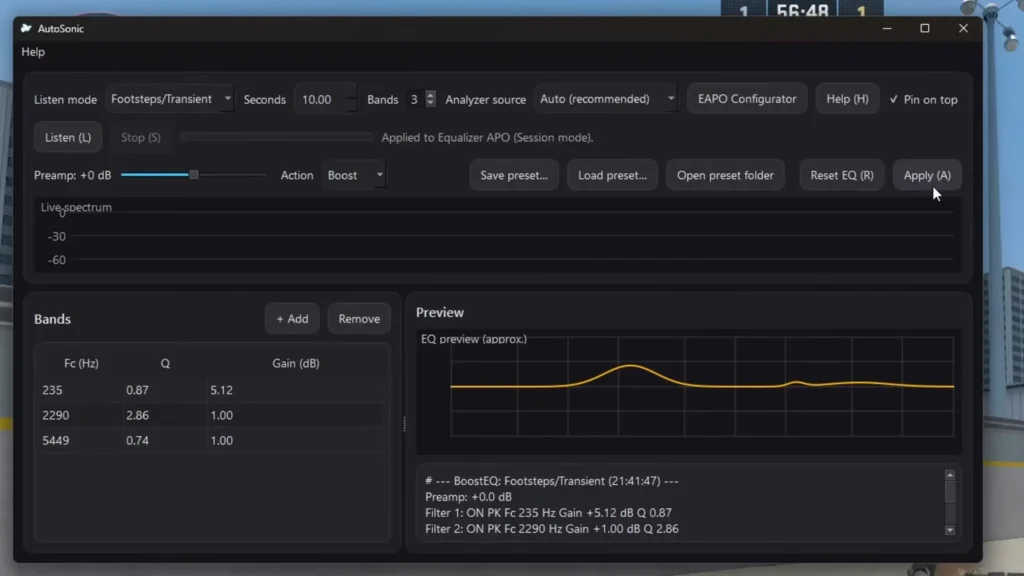Image resolution: width=1024 pixels, height=576 pixels.
Task: Select the 0.74 Q value cell
Action: [x=164, y=440]
